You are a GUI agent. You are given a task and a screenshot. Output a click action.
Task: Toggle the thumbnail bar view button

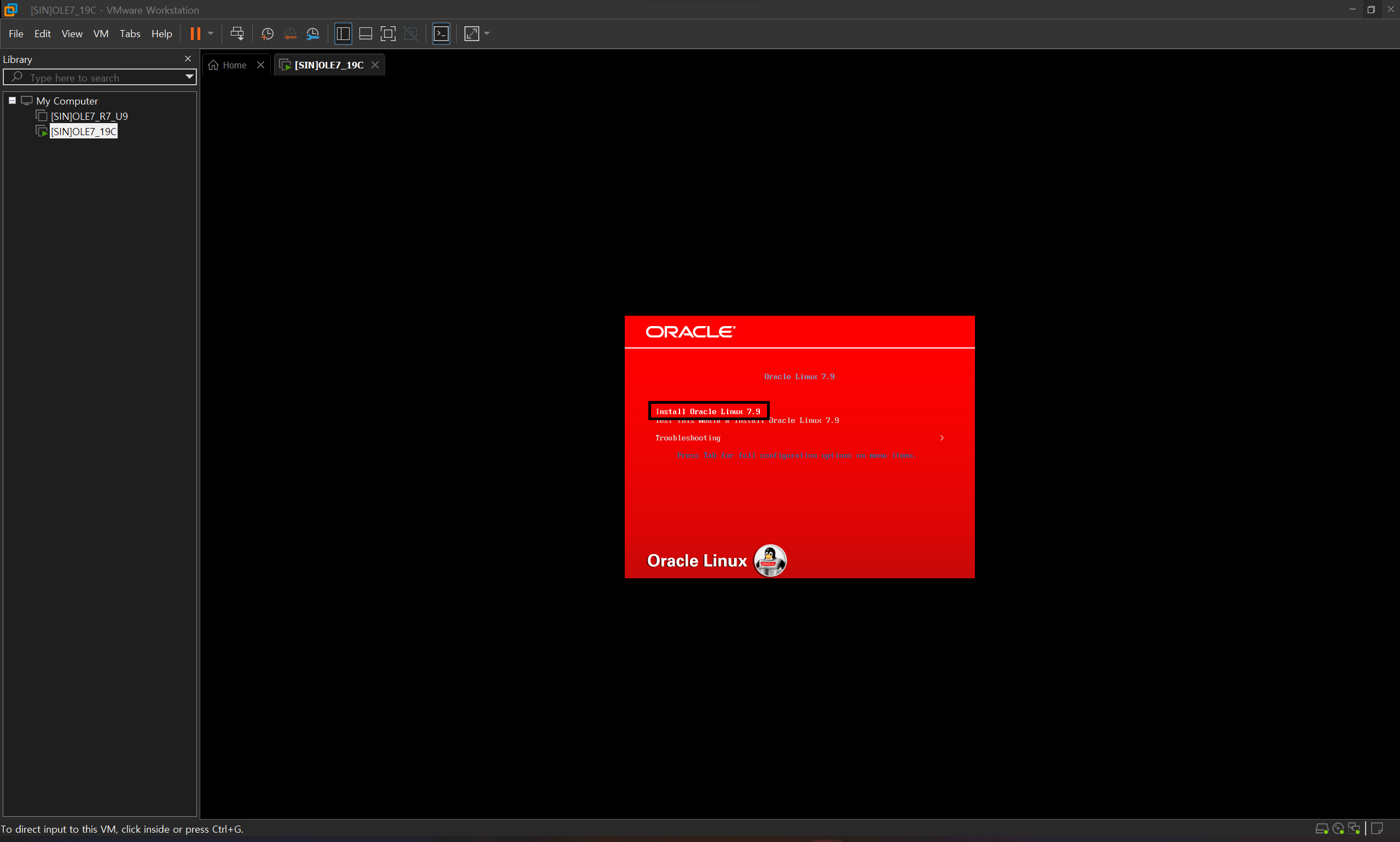pyautogui.click(x=365, y=33)
